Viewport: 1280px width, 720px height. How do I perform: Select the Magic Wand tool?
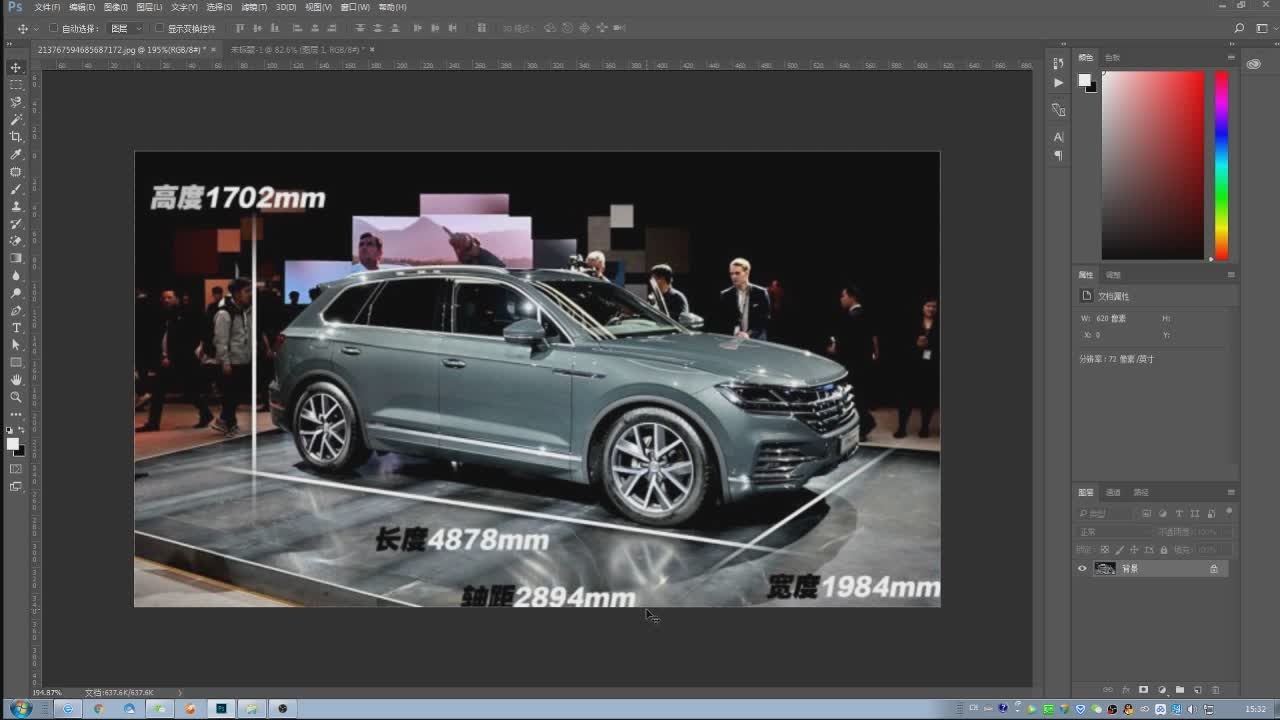[x=16, y=119]
